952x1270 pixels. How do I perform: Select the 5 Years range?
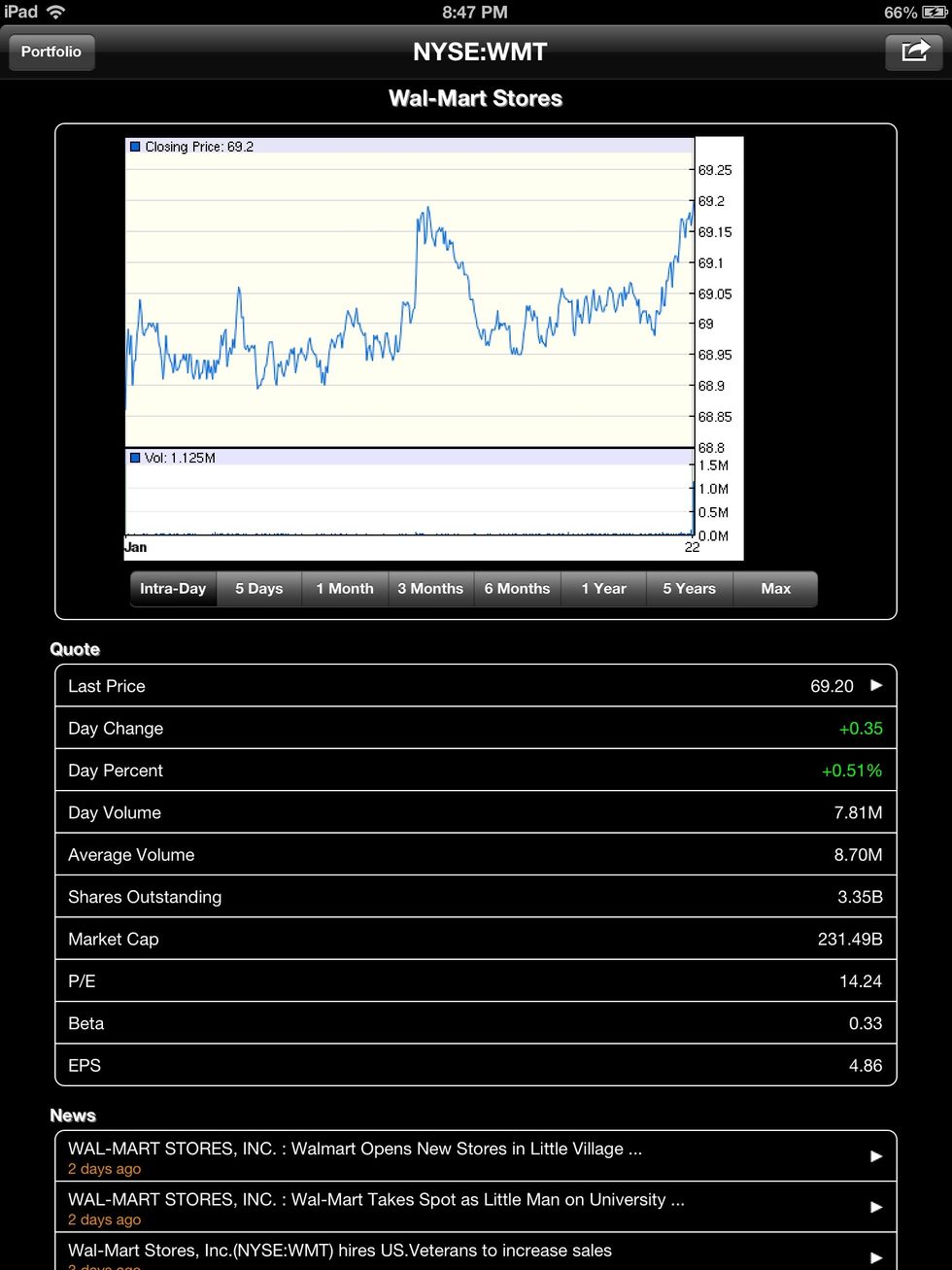[689, 589]
